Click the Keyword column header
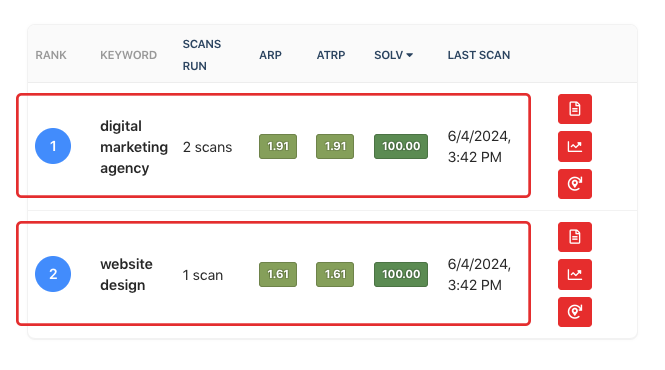The height and width of the screenshot is (370, 665). tap(129, 55)
